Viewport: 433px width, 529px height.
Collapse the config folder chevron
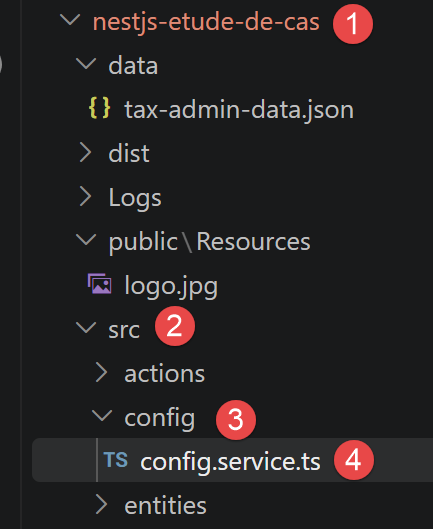102,415
